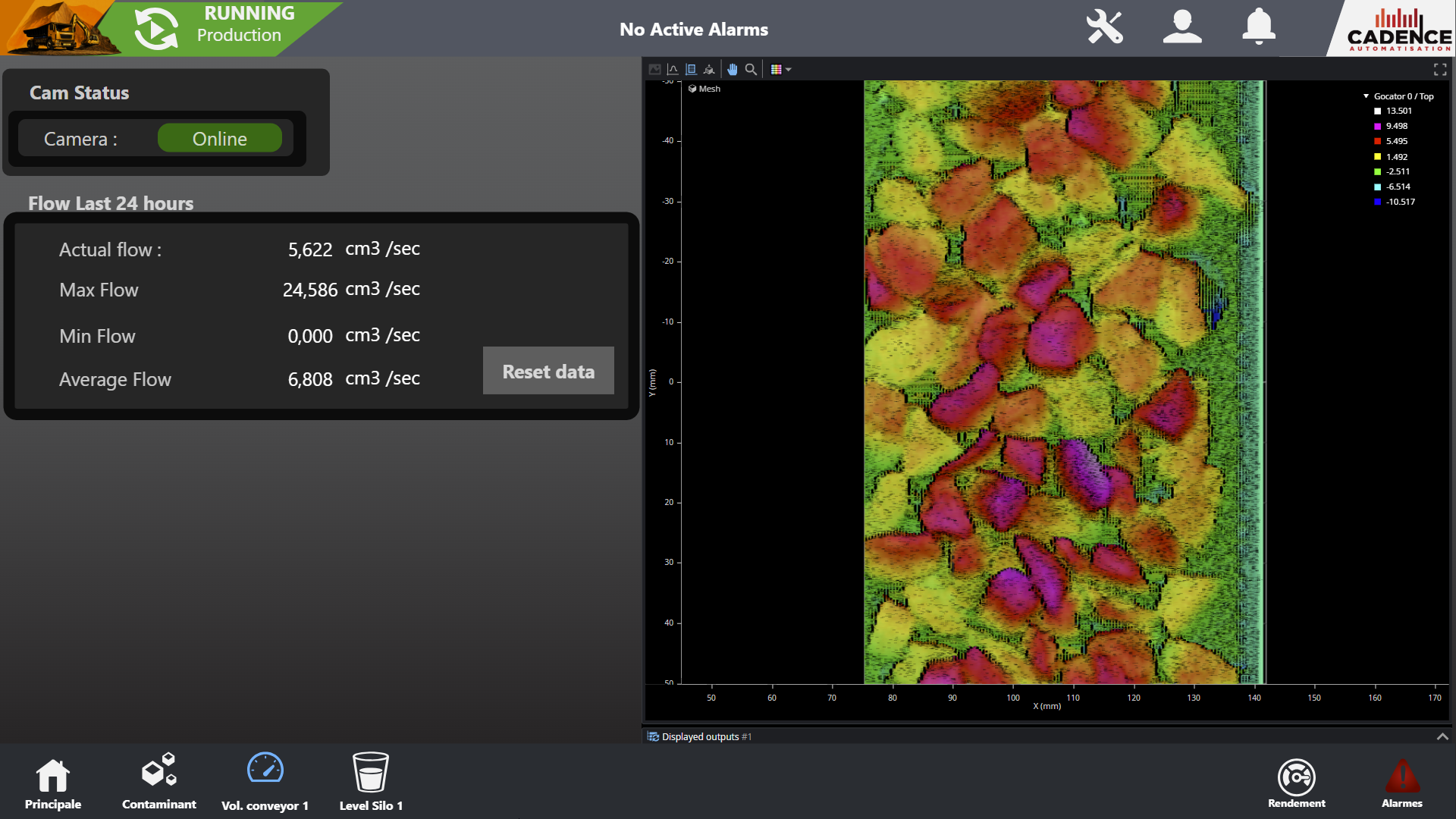Image resolution: width=1456 pixels, height=819 pixels.
Task: Switch to the 3D perspective view
Action: 709,69
